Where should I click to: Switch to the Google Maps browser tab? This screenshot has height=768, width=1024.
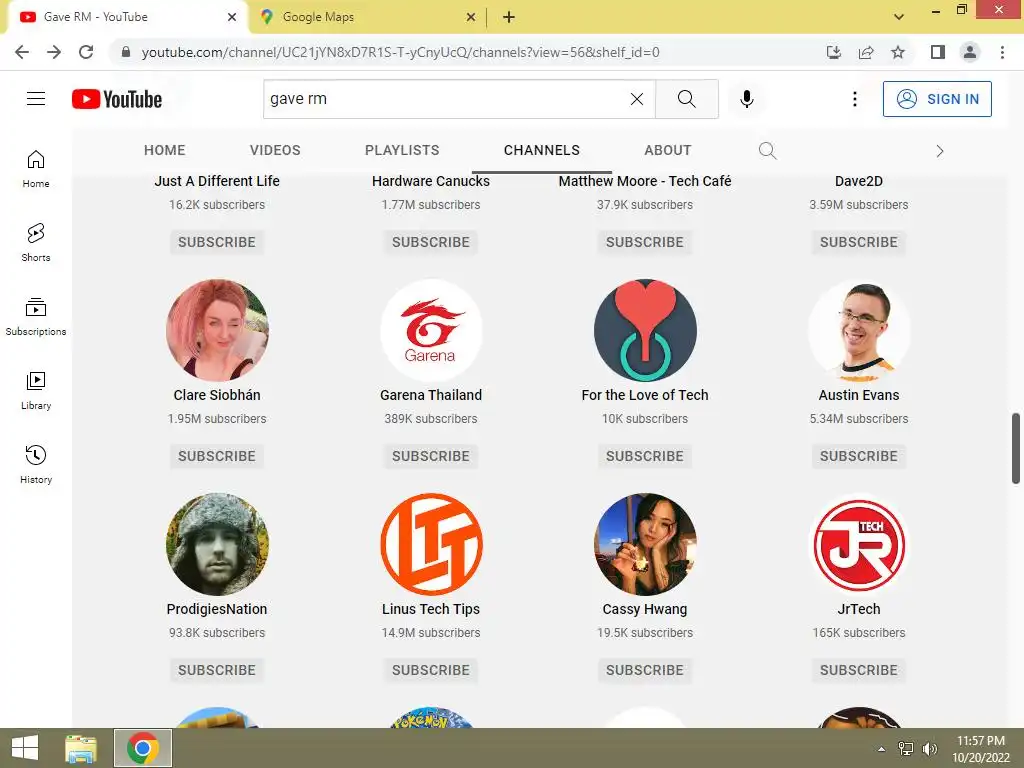pyautogui.click(x=366, y=17)
